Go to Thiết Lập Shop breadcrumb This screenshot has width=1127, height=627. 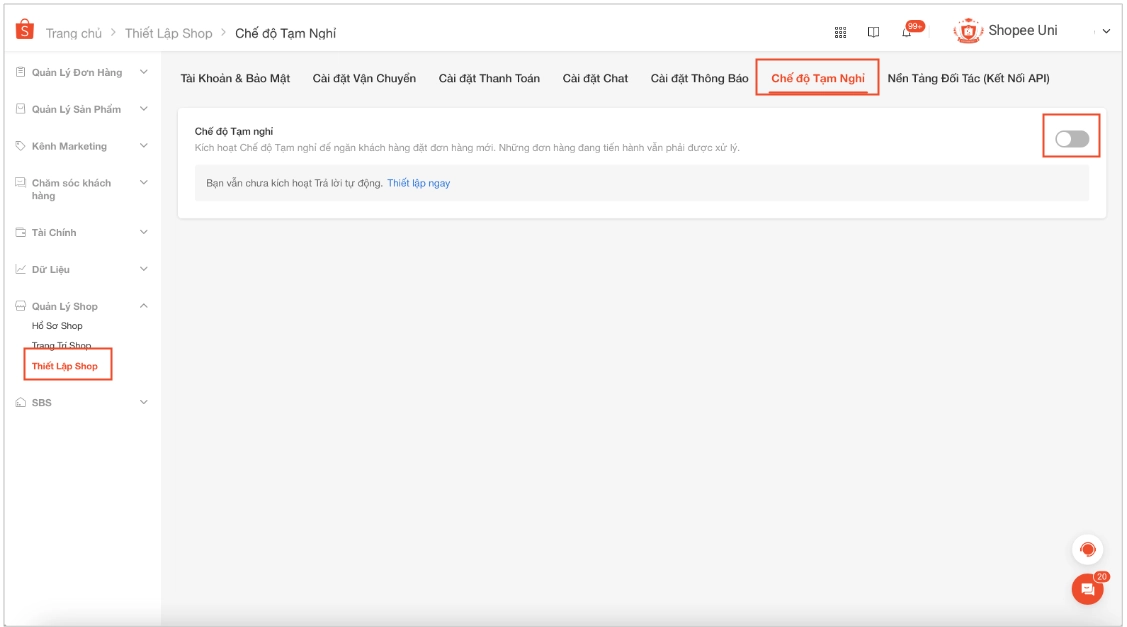pyautogui.click(x=168, y=33)
